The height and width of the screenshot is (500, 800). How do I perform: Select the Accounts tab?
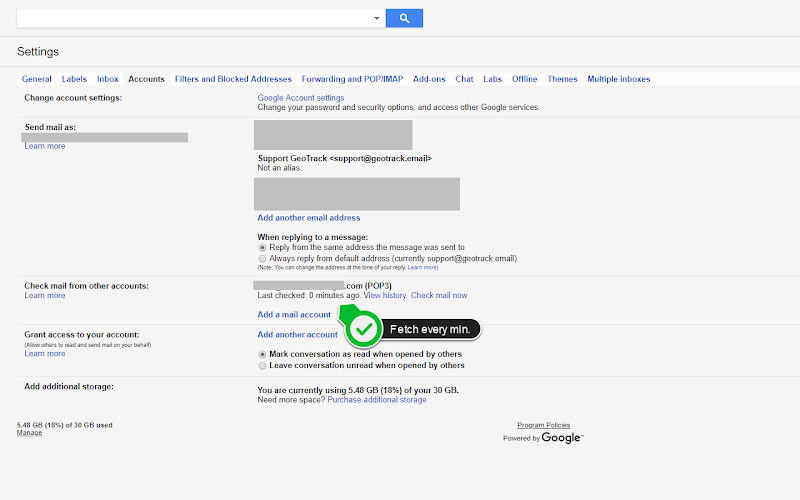coord(146,79)
